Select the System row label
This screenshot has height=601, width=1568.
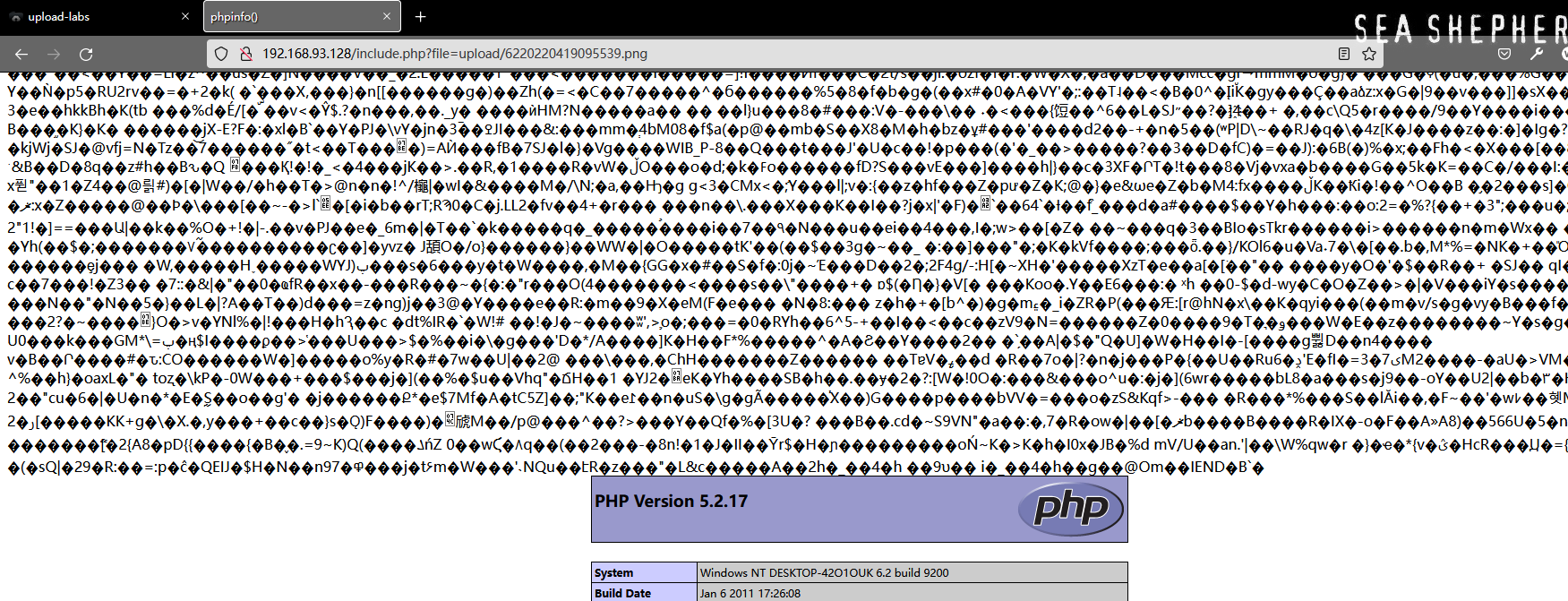(x=613, y=572)
